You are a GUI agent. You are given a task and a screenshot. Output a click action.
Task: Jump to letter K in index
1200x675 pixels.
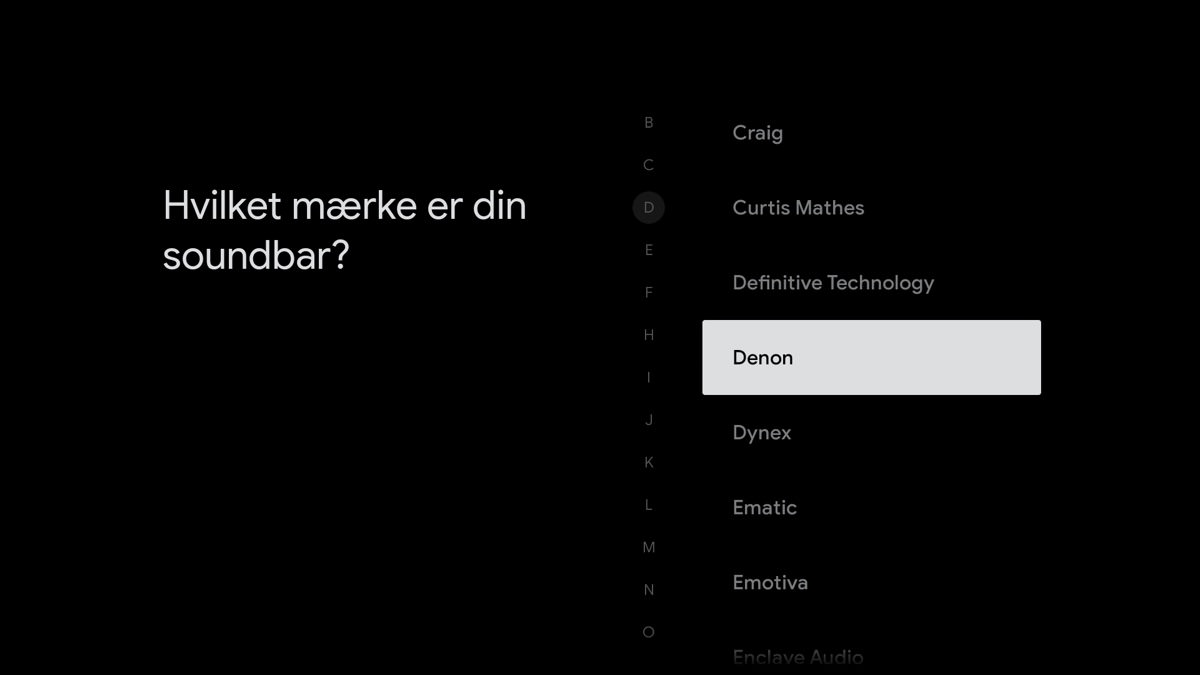click(x=648, y=463)
